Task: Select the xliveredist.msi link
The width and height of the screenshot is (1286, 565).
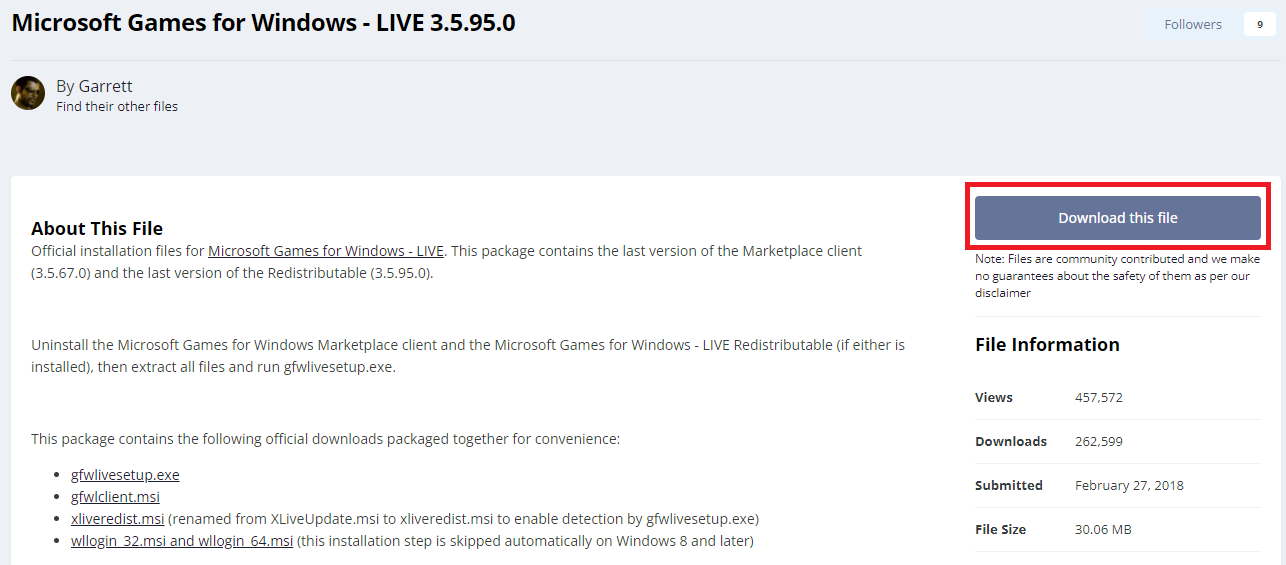Action: pos(118,519)
